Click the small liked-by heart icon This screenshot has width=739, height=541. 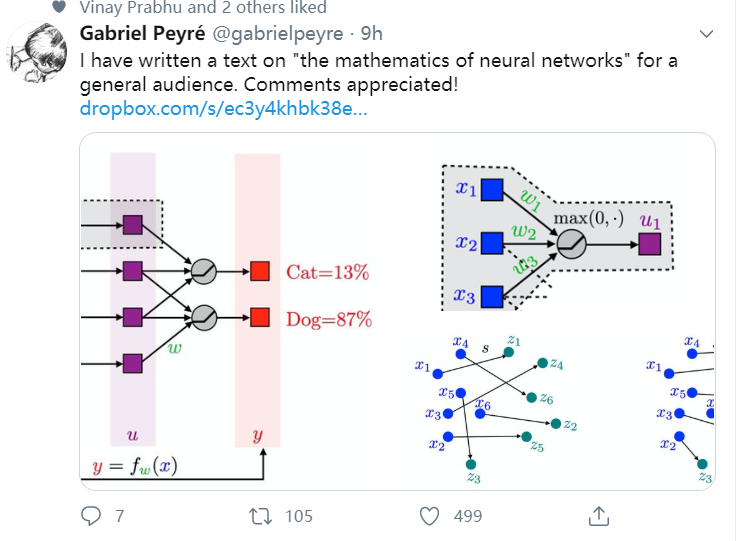tap(59, 8)
